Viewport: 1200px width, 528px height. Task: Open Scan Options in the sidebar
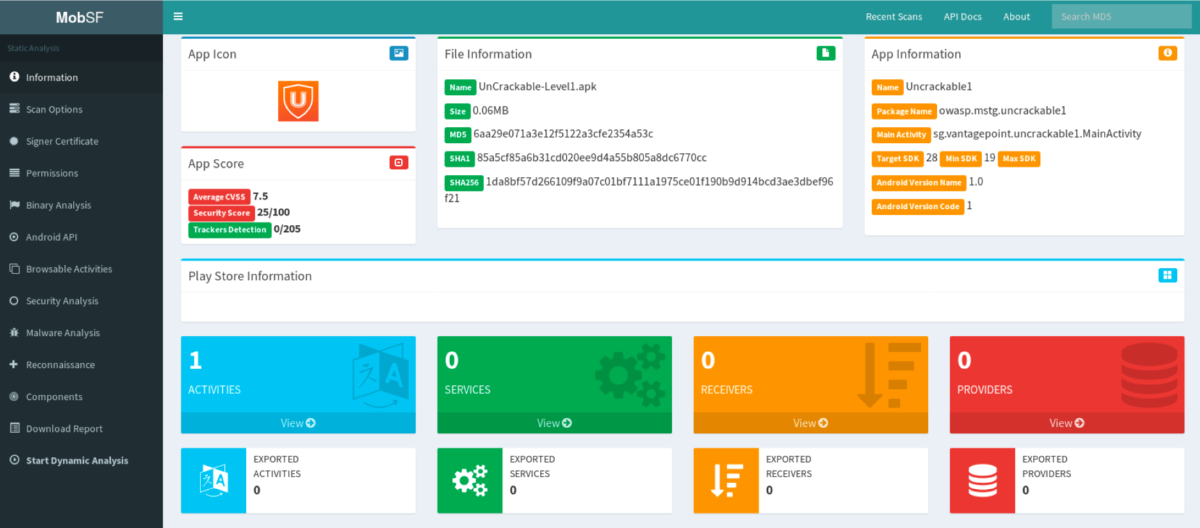[81, 109]
